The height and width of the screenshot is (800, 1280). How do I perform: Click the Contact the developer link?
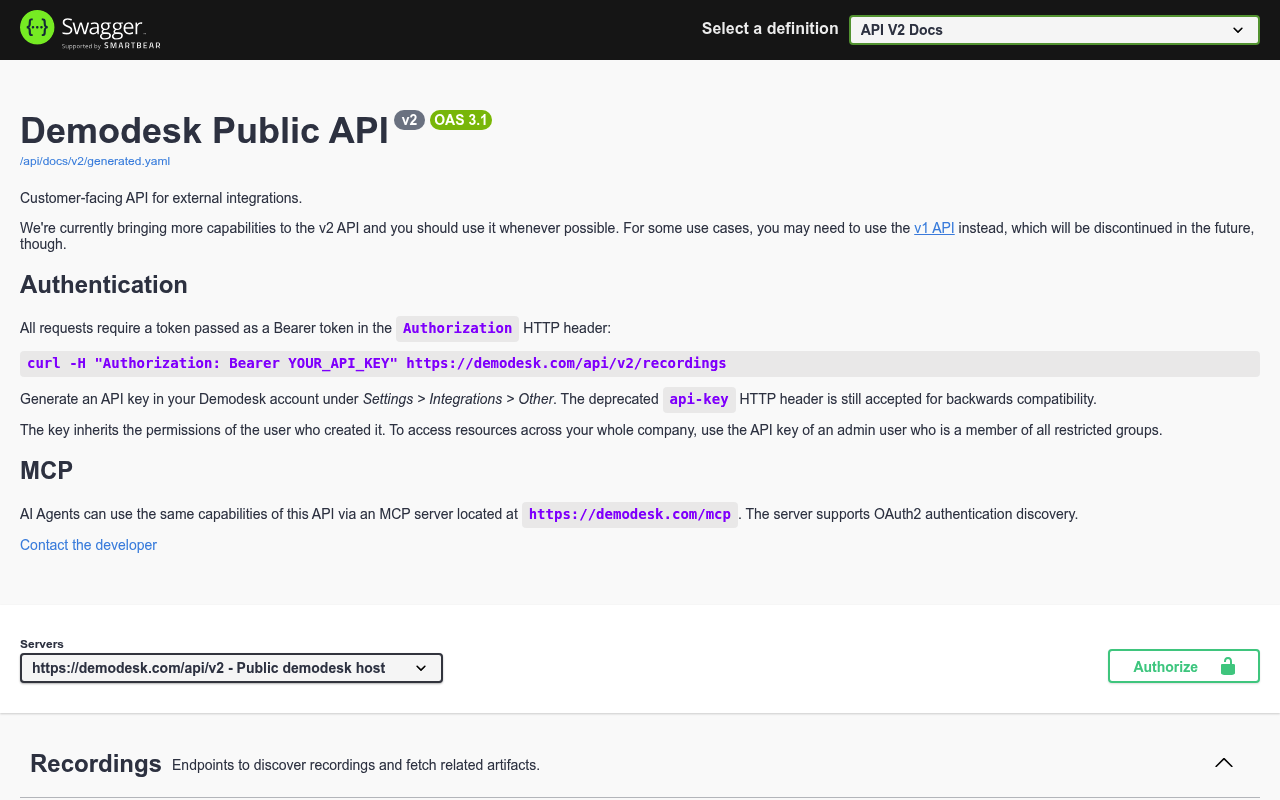click(88, 545)
